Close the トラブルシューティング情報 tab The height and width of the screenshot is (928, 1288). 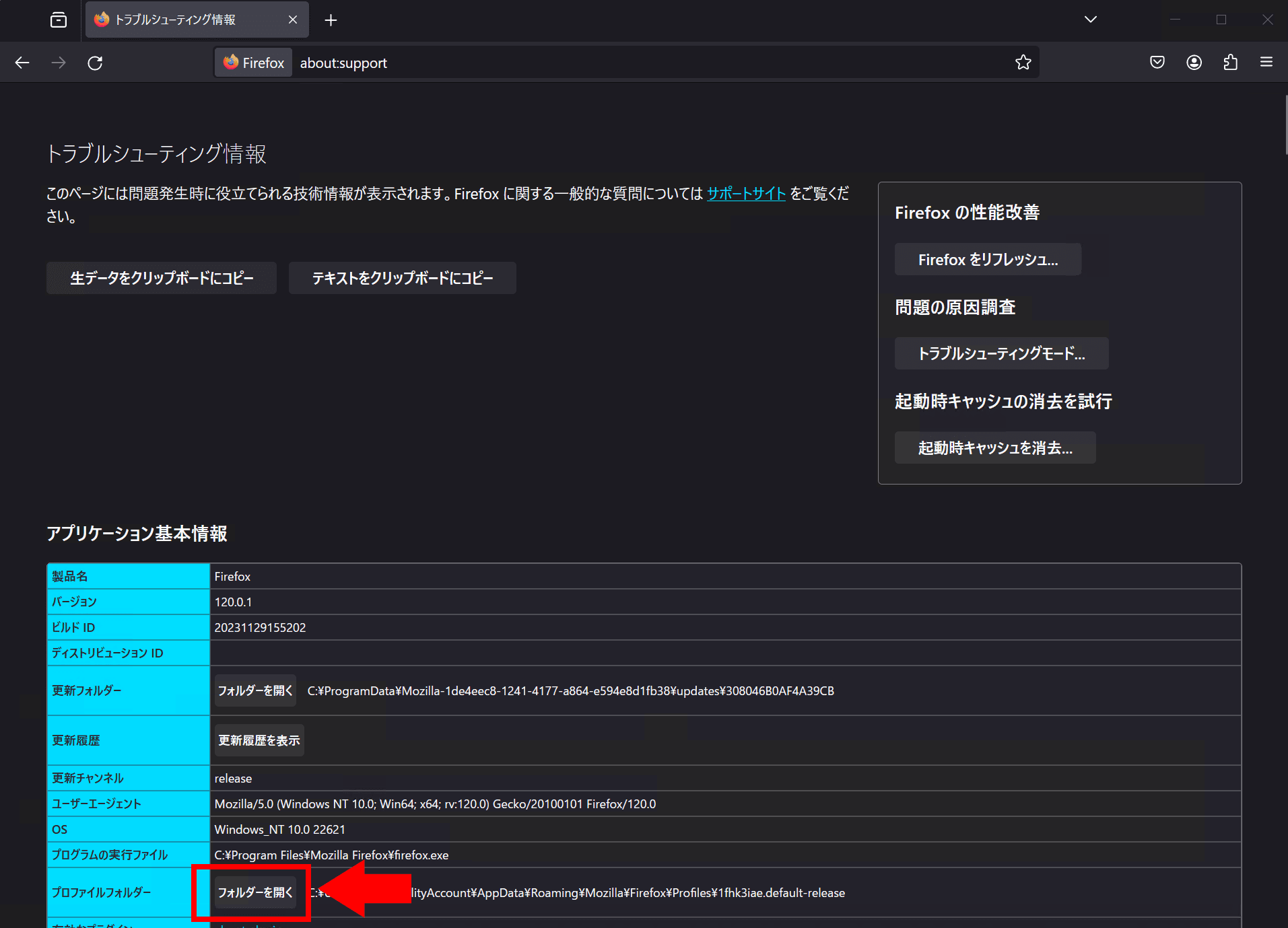[293, 20]
